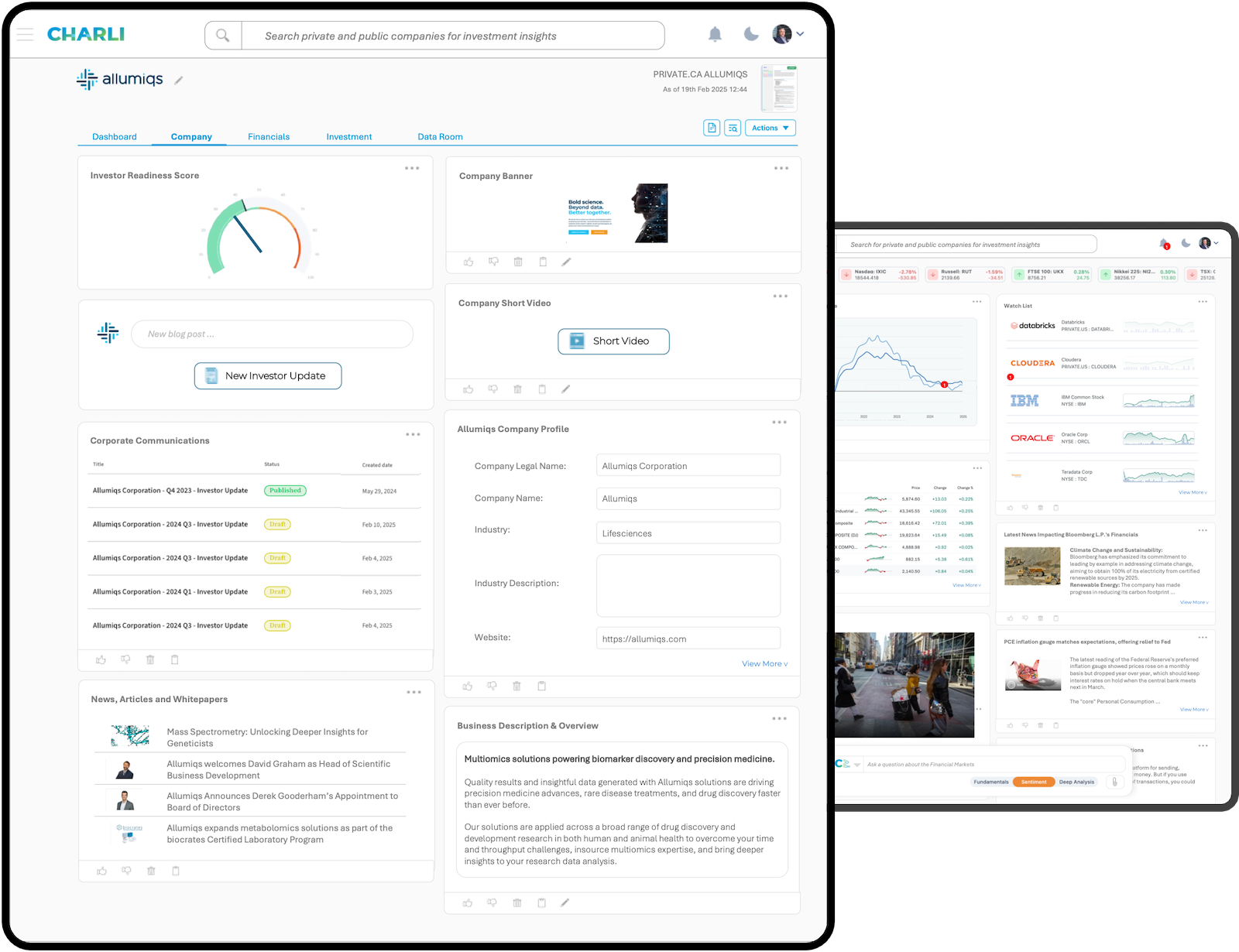This screenshot has width=1239, height=952.
Task: Delete the Company Banner card via trash icon
Action: [x=518, y=262]
